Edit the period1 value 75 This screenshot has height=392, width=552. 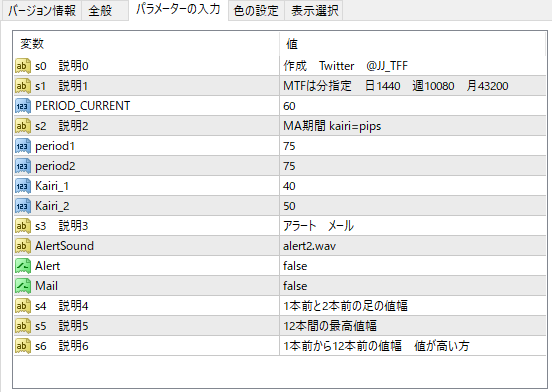click(413, 146)
